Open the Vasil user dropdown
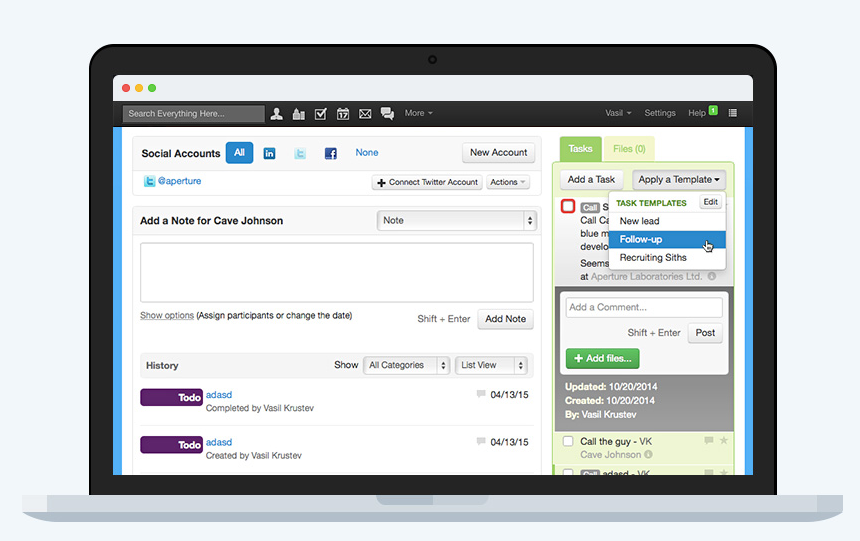 point(618,113)
